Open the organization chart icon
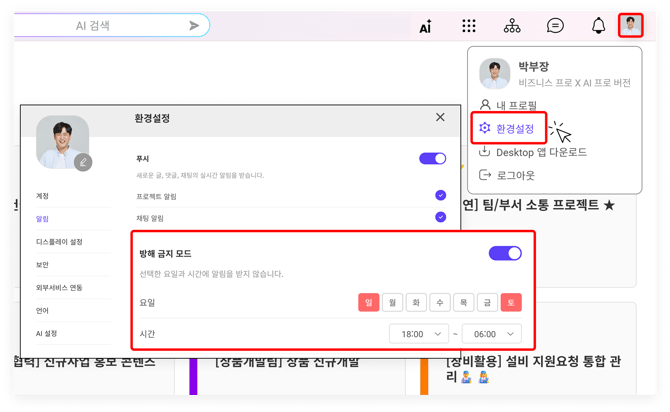 [512, 26]
